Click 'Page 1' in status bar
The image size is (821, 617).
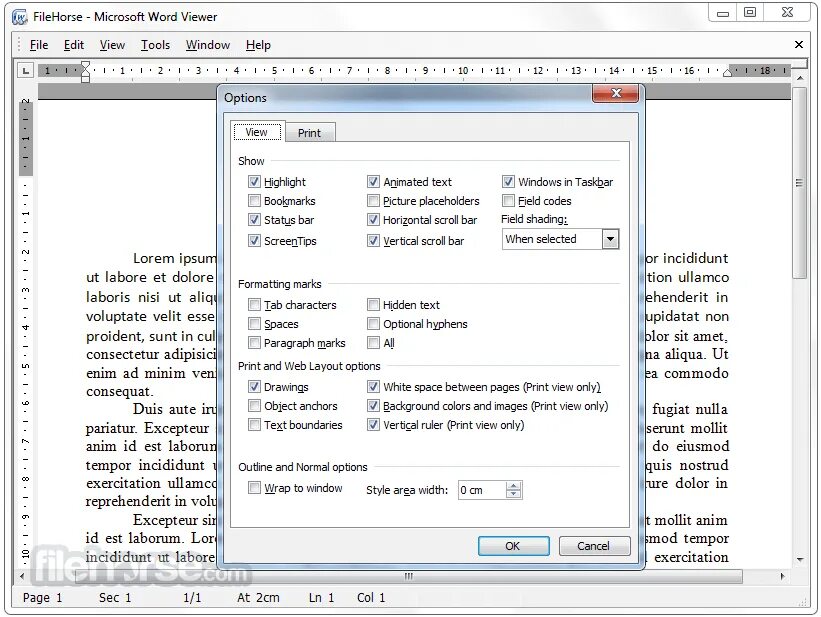tap(42, 598)
